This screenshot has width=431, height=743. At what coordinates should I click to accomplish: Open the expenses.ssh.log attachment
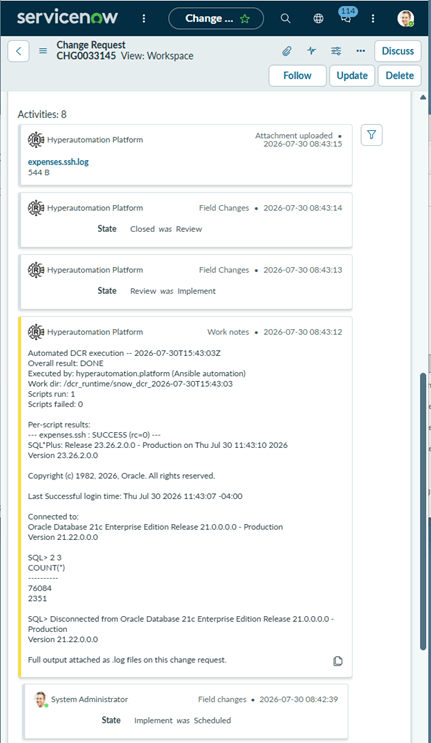pos(58,162)
